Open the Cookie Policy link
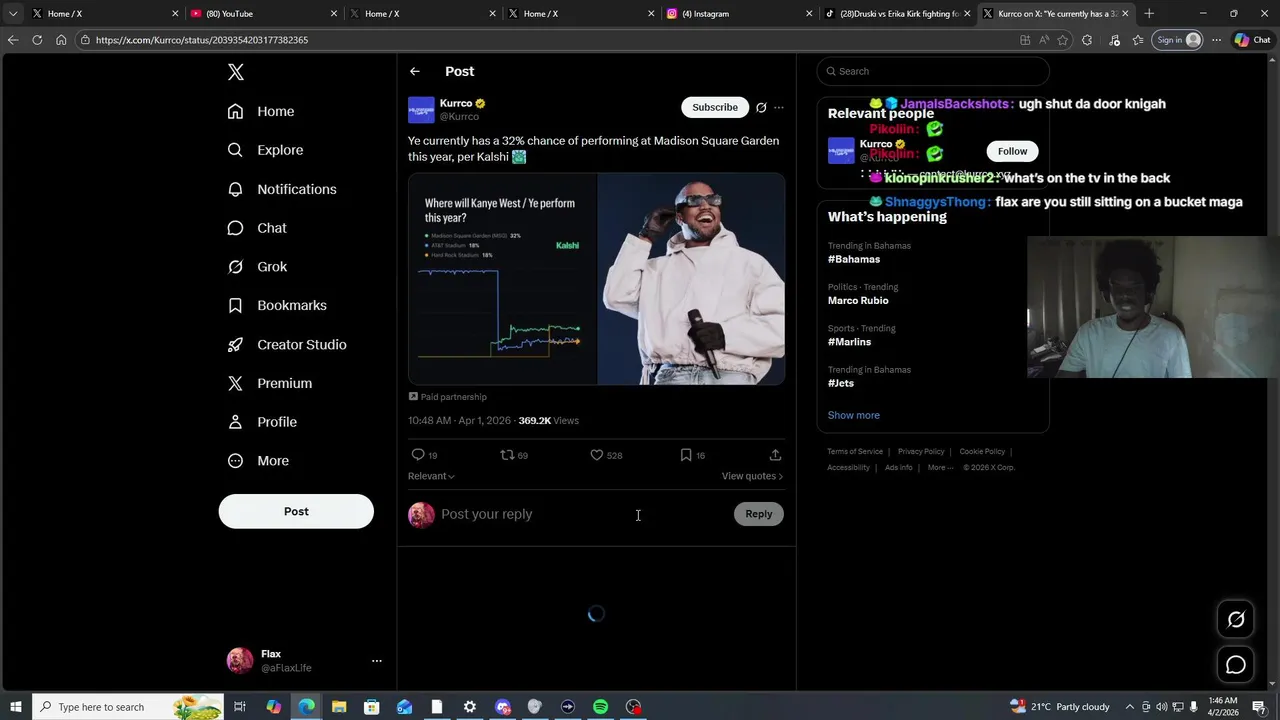The height and width of the screenshot is (720, 1280). point(982,452)
